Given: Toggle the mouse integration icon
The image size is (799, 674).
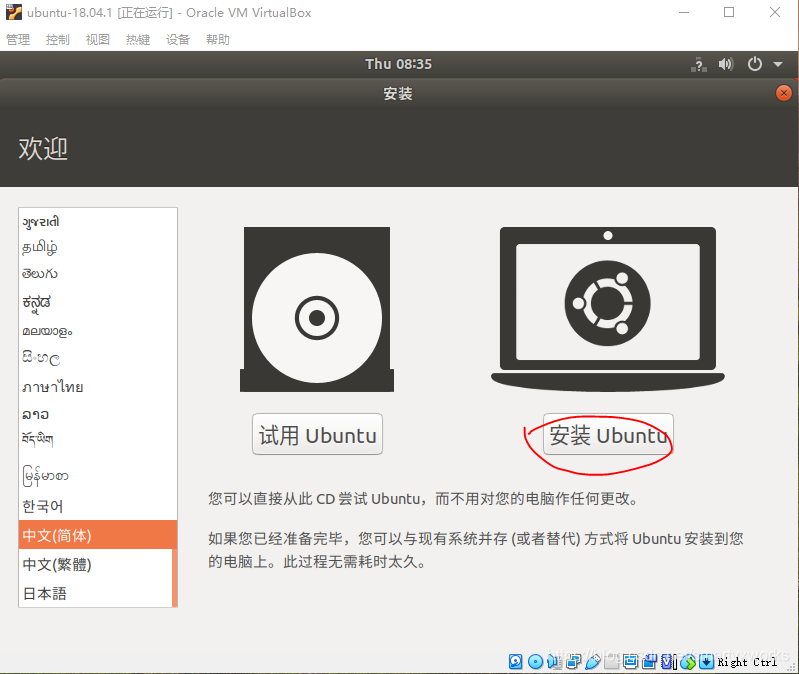Looking at the screenshot, I should [688, 661].
